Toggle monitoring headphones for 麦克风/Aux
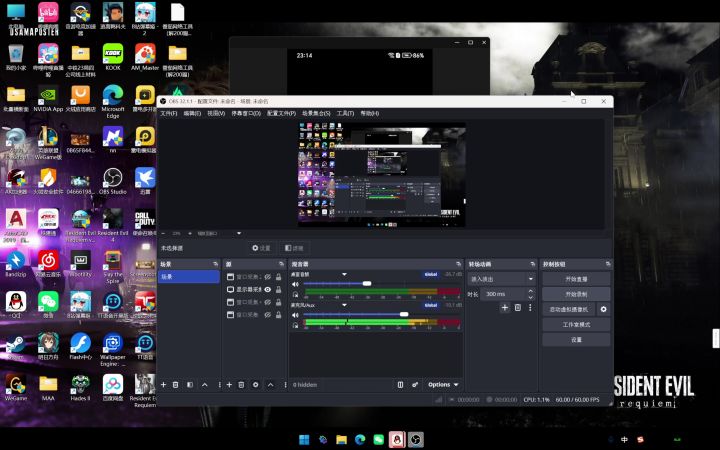Image resolution: width=720 pixels, height=450 pixels. click(295, 325)
